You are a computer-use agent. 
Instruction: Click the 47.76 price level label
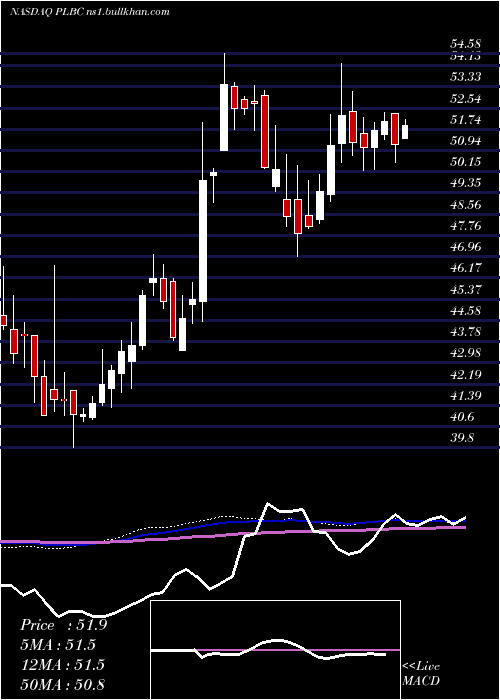click(x=466, y=226)
